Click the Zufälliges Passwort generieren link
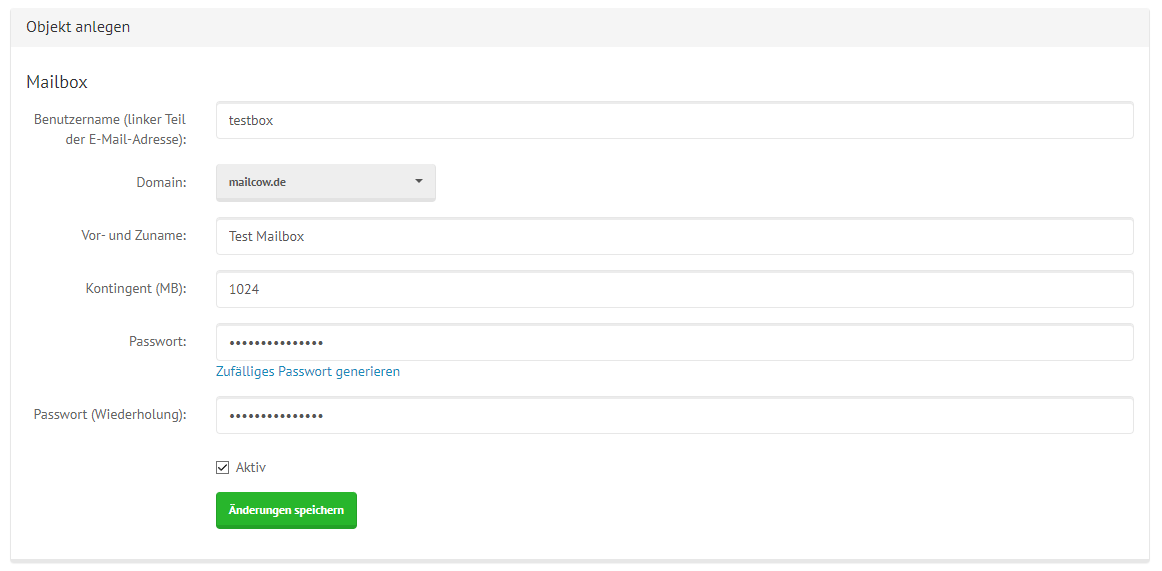 point(308,371)
